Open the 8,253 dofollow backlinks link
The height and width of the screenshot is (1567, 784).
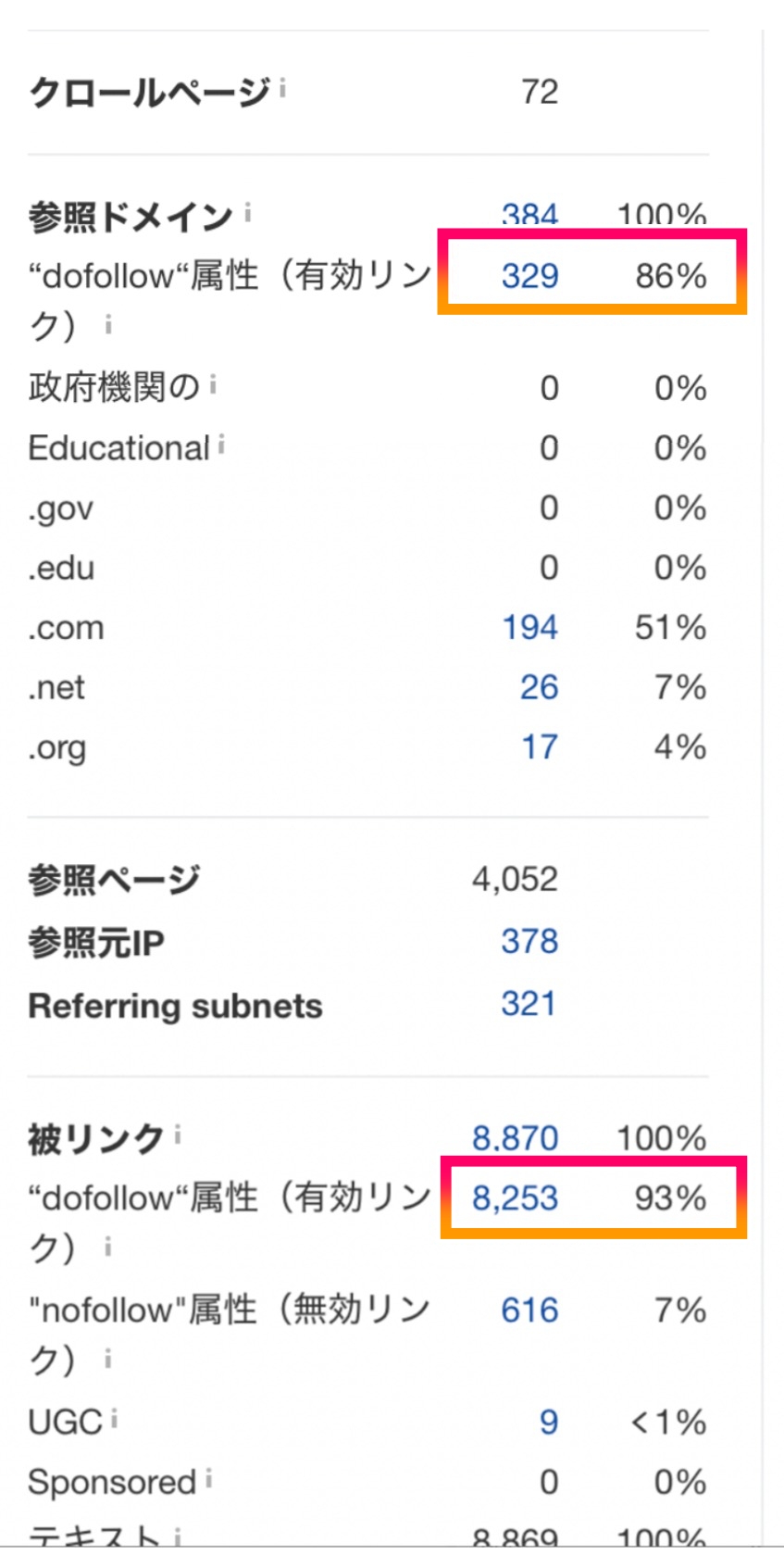pos(515,1197)
